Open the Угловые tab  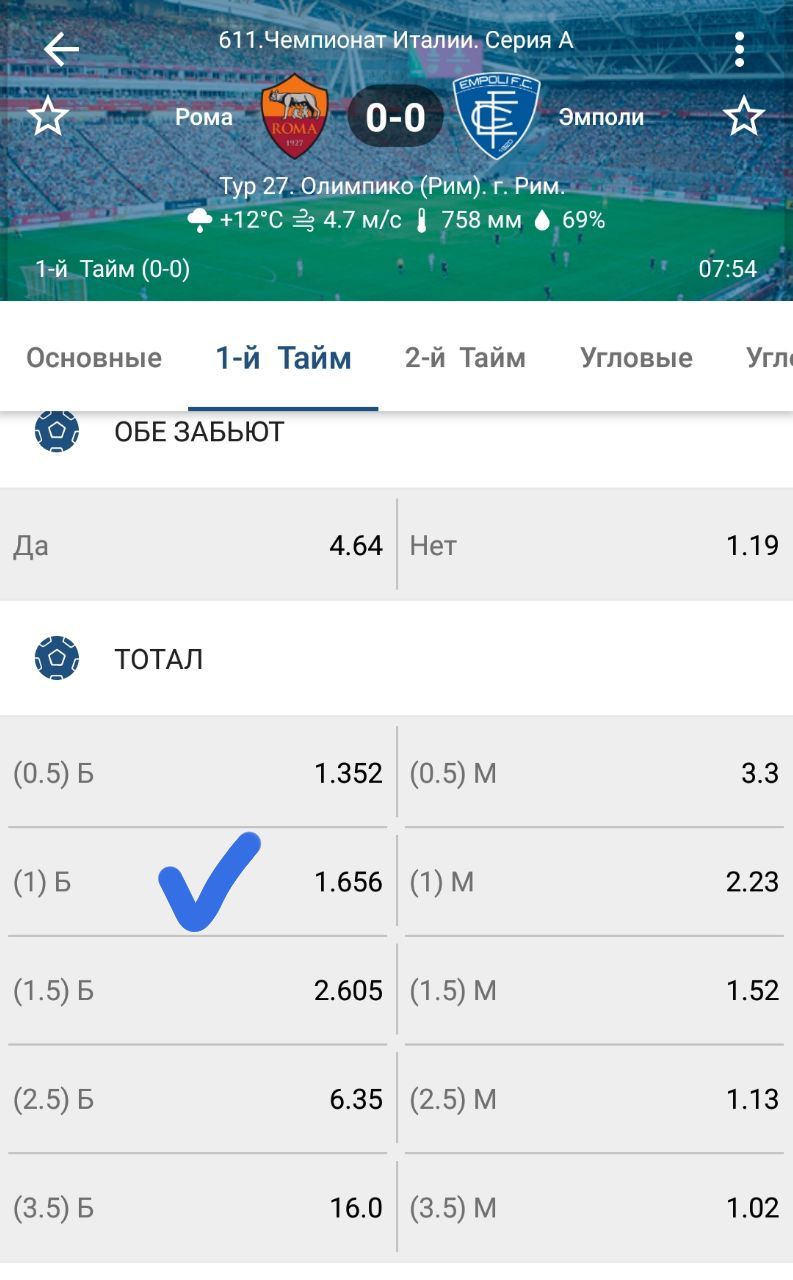[636, 358]
